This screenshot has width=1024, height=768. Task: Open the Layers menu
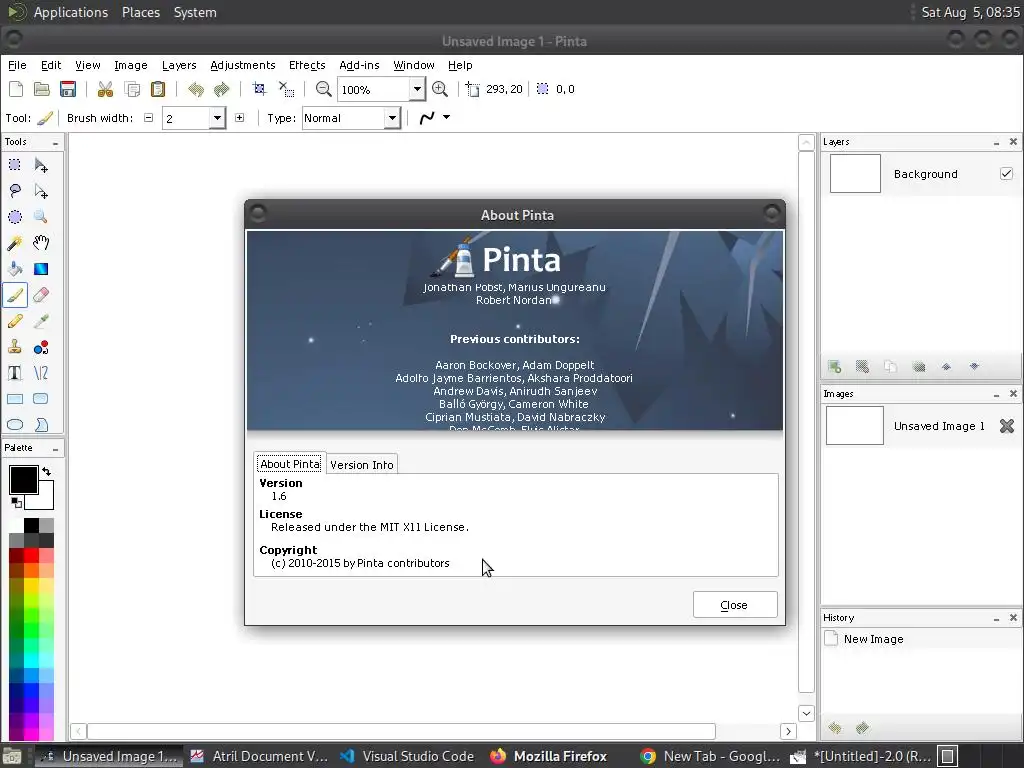click(x=179, y=65)
